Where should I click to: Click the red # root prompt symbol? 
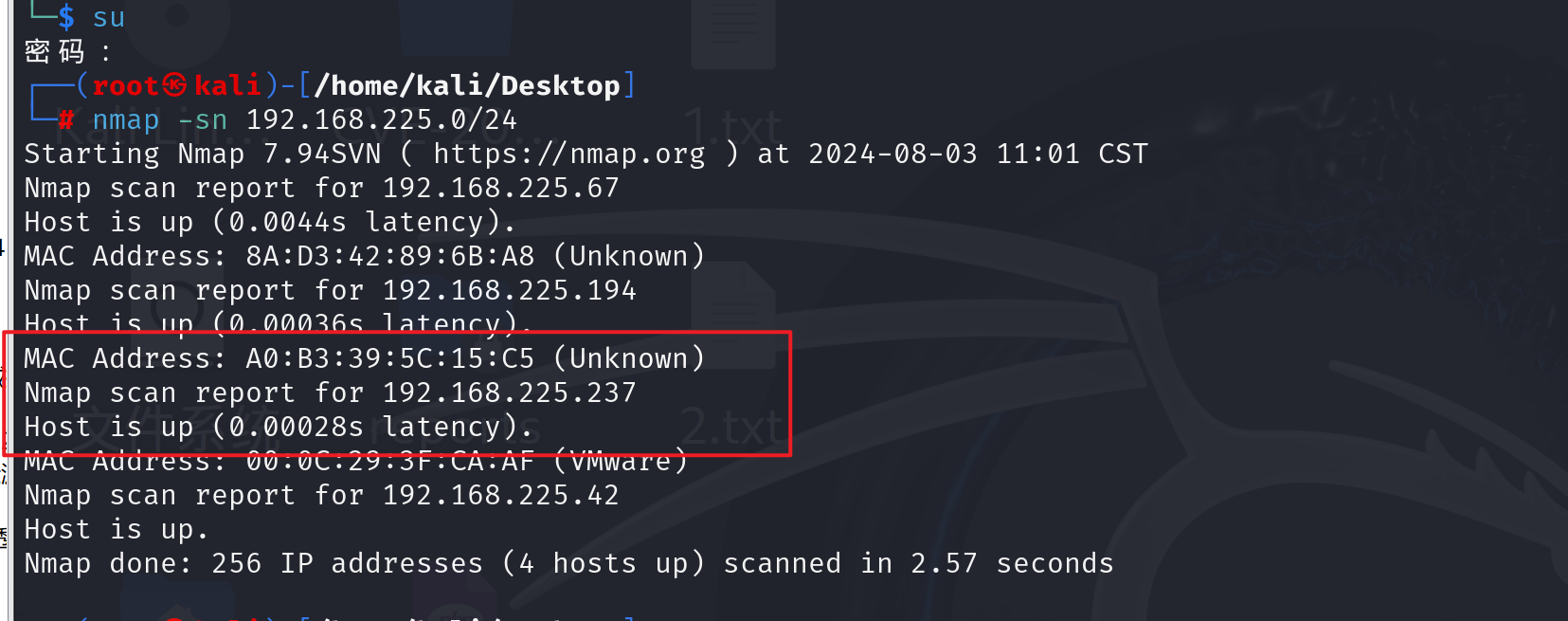point(66,119)
